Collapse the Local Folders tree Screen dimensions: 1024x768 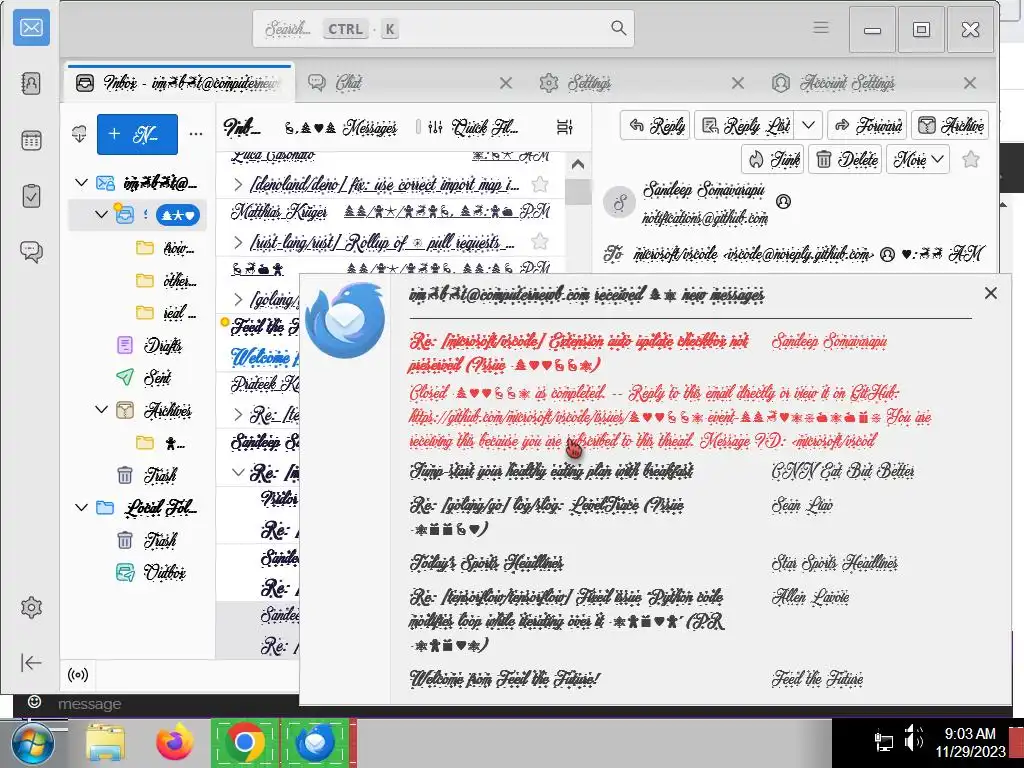point(81,507)
